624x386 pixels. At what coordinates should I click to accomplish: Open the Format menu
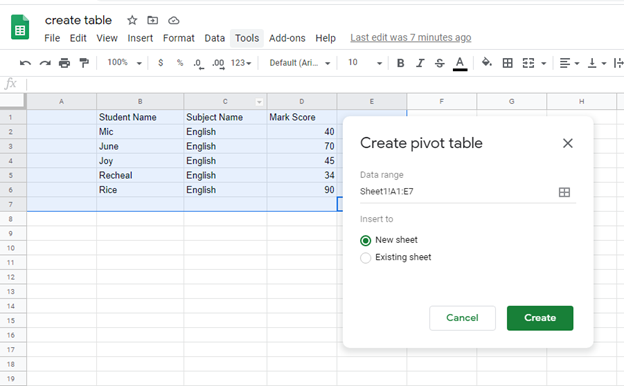point(179,38)
